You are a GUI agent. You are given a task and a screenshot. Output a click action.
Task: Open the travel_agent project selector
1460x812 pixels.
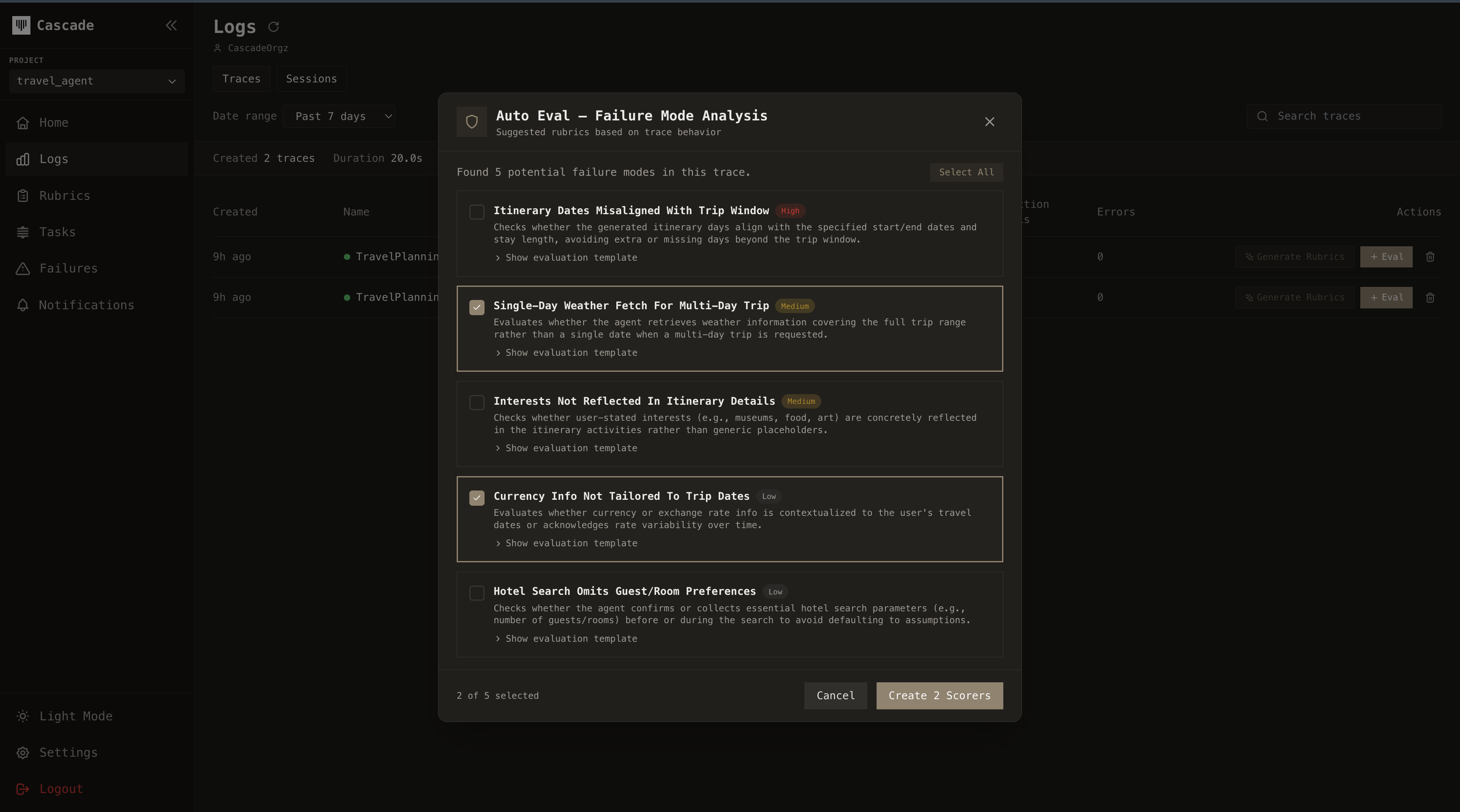(x=96, y=81)
